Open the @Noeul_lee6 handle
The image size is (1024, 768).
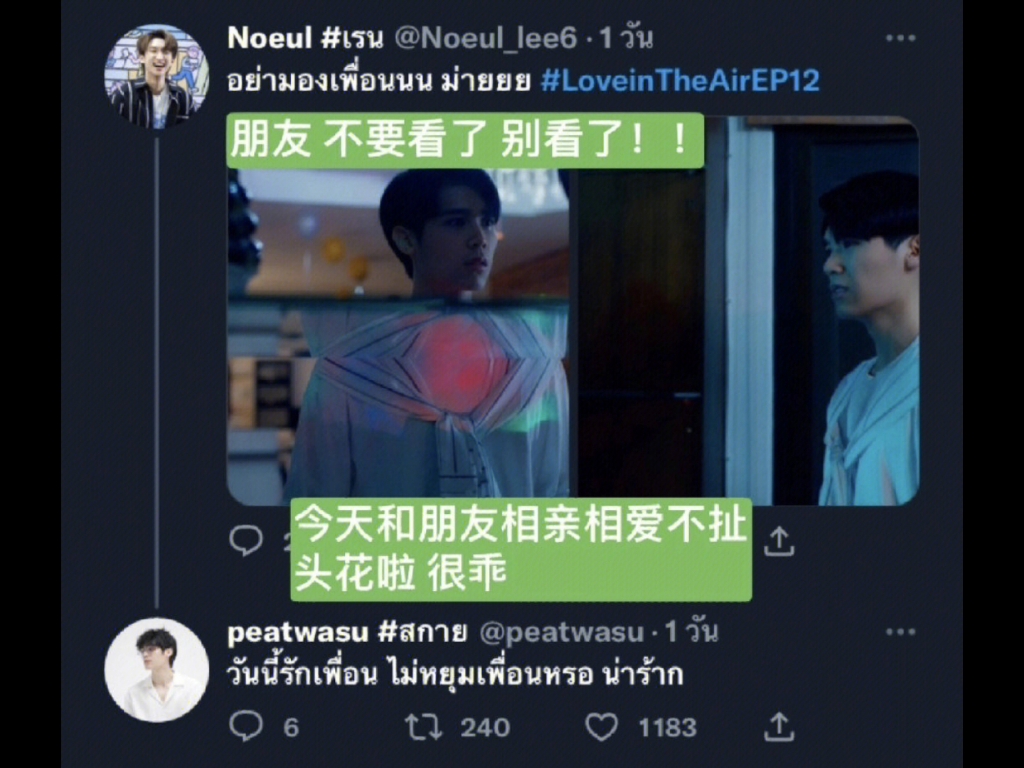click(486, 39)
